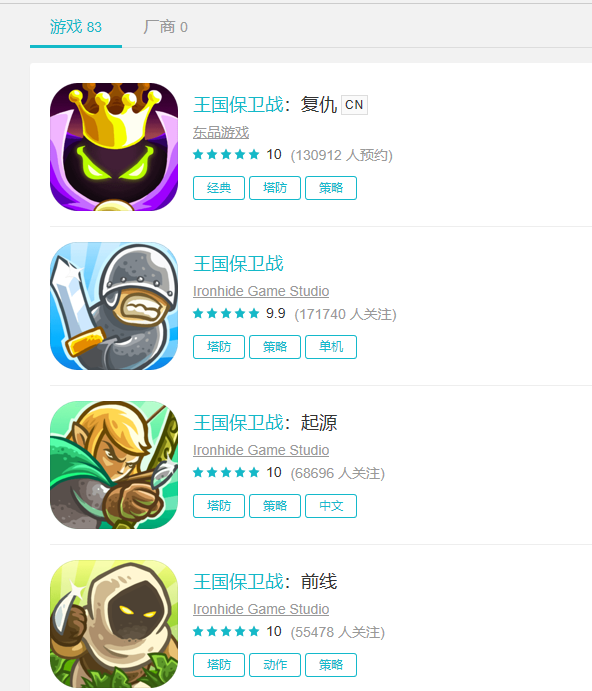Select the 策略 tag under 前线
592x691 pixels.
(331, 665)
